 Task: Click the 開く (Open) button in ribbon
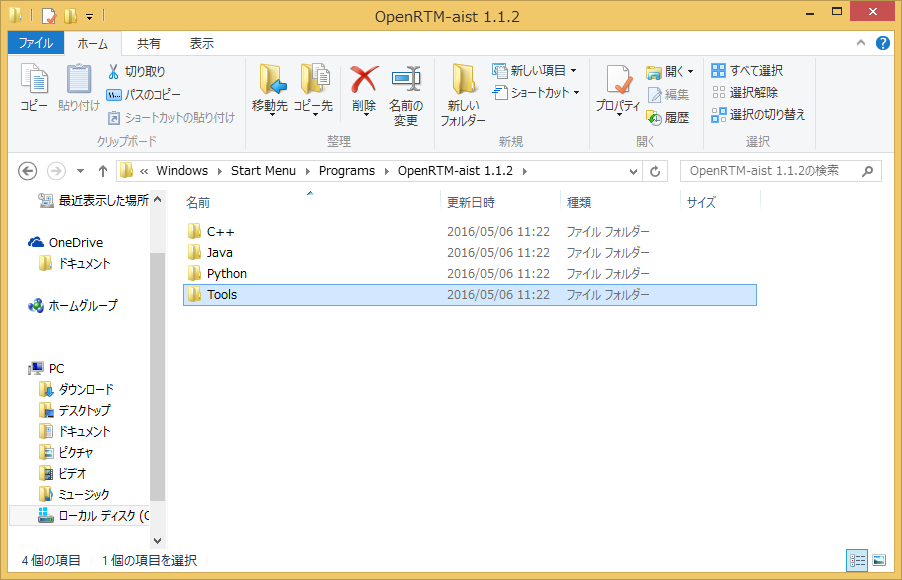click(x=670, y=71)
